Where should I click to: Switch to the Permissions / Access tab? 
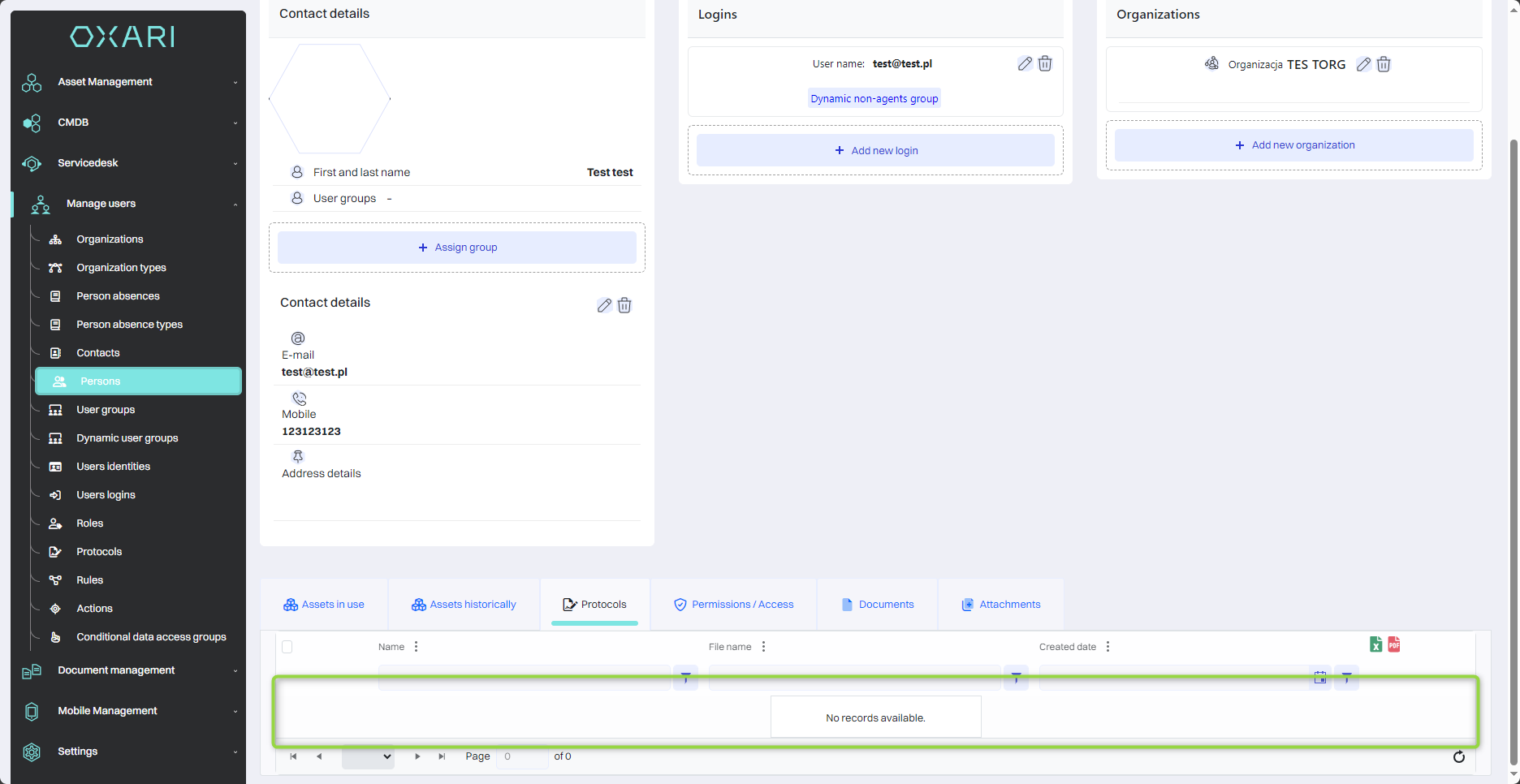click(x=733, y=605)
